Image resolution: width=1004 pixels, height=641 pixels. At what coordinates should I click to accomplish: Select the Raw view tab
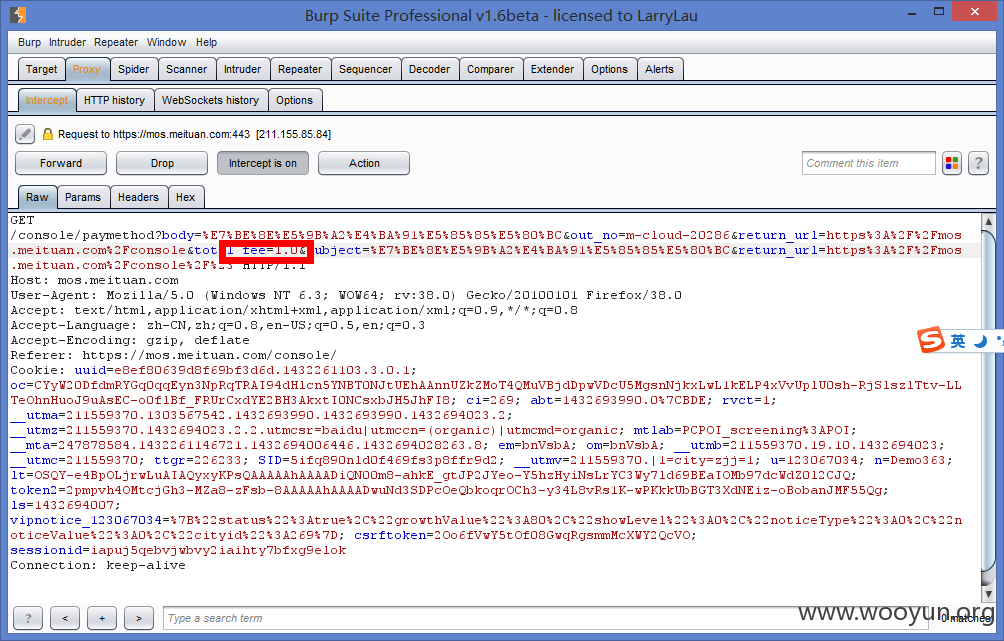(37, 197)
